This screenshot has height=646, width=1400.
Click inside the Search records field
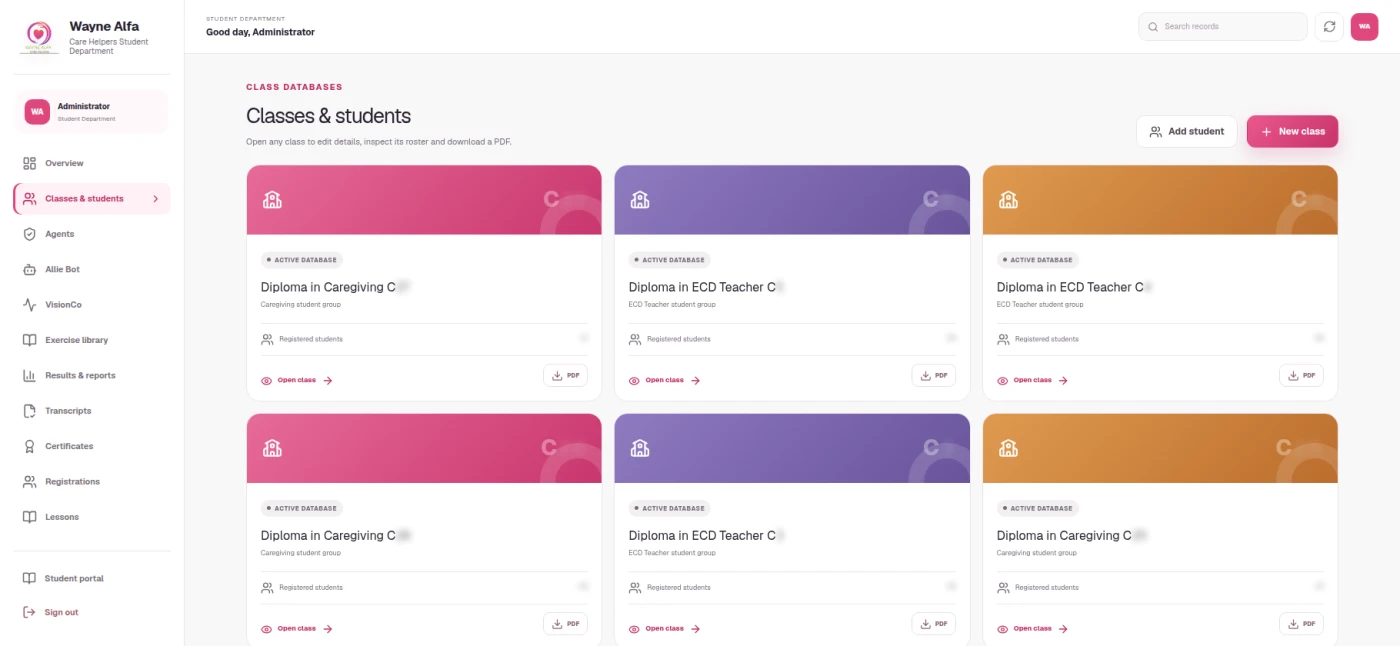tap(1222, 27)
